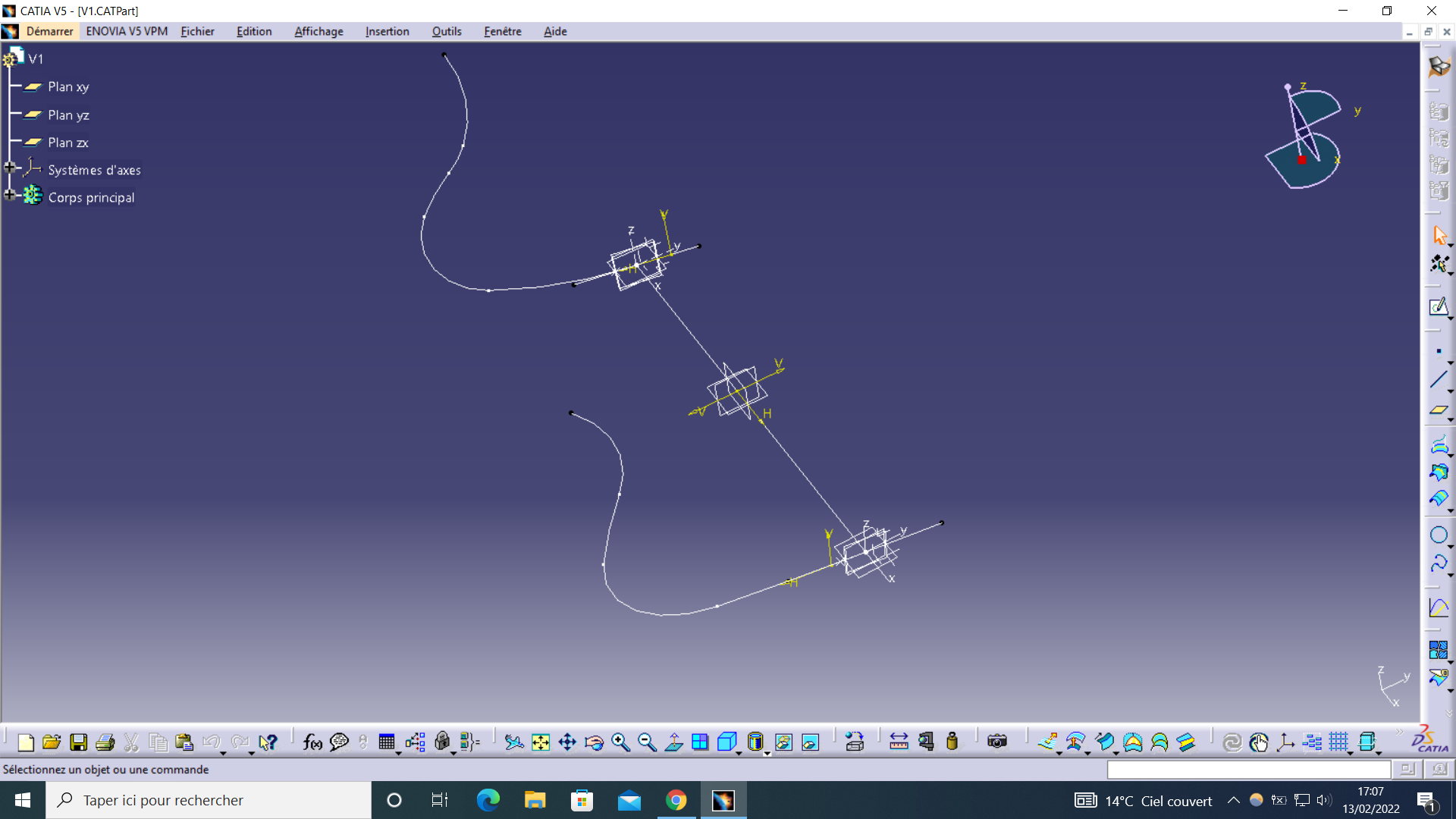Open the Circle tool flyout arrow
The height and width of the screenshot is (819, 1456).
1450,546
